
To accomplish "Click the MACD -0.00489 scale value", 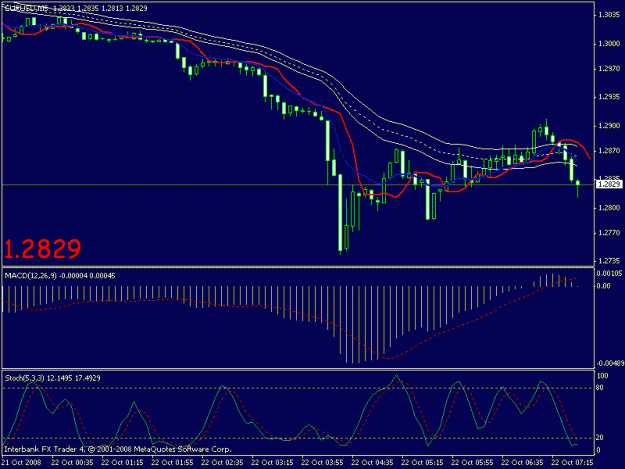I will (610, 363).
